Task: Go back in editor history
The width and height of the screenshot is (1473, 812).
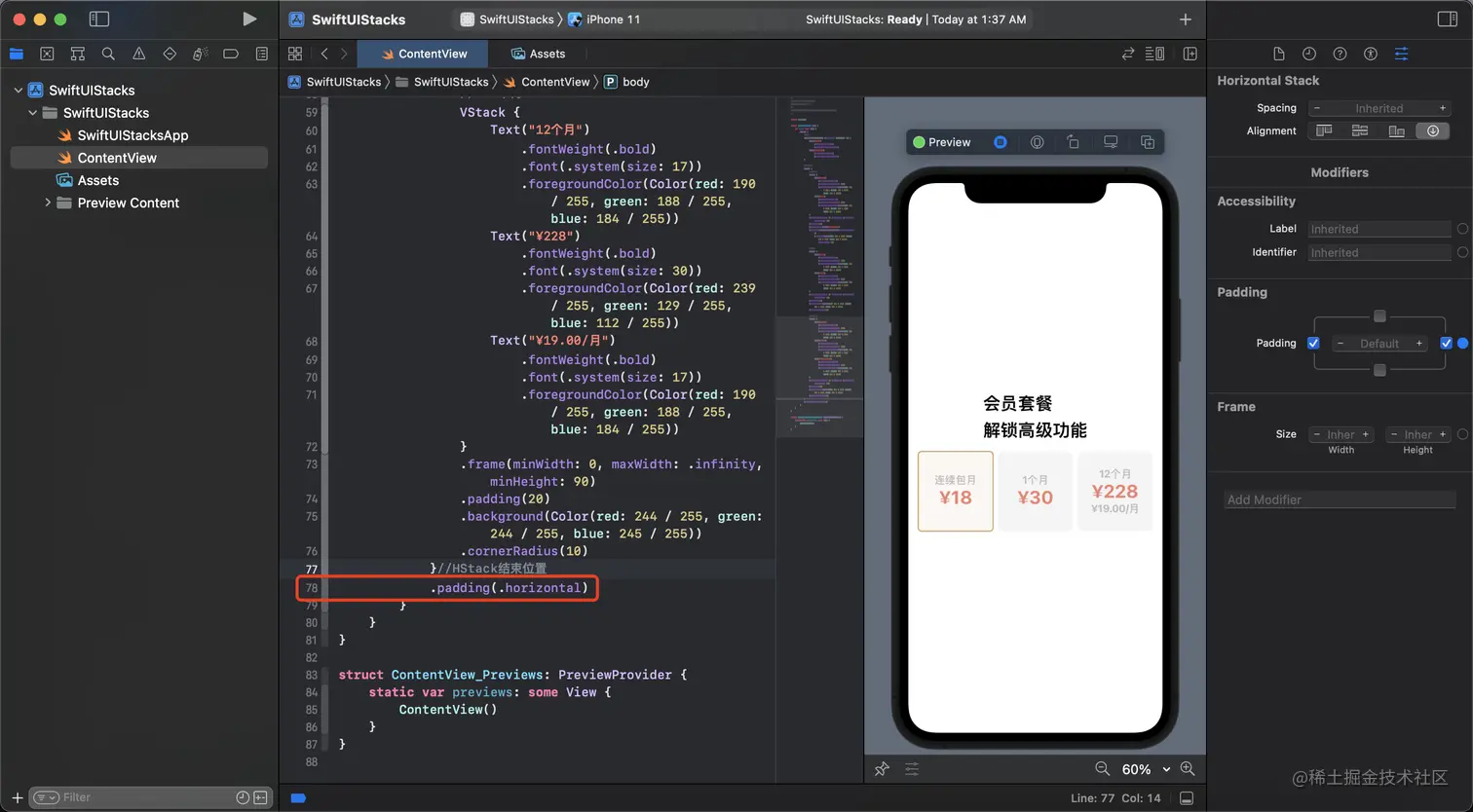Action: coord(324,54)
